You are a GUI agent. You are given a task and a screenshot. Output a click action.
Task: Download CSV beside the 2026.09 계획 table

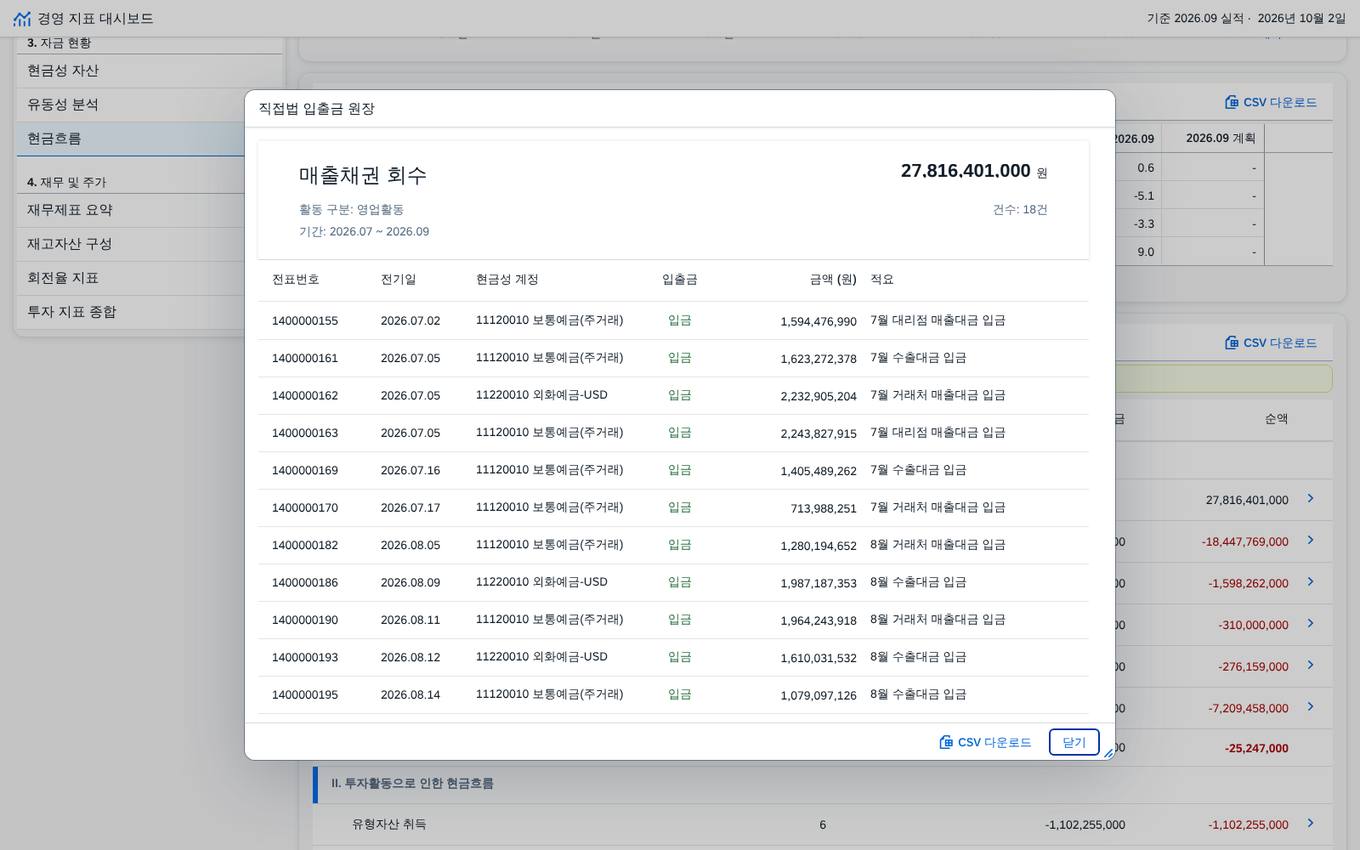coord(1271,102)
